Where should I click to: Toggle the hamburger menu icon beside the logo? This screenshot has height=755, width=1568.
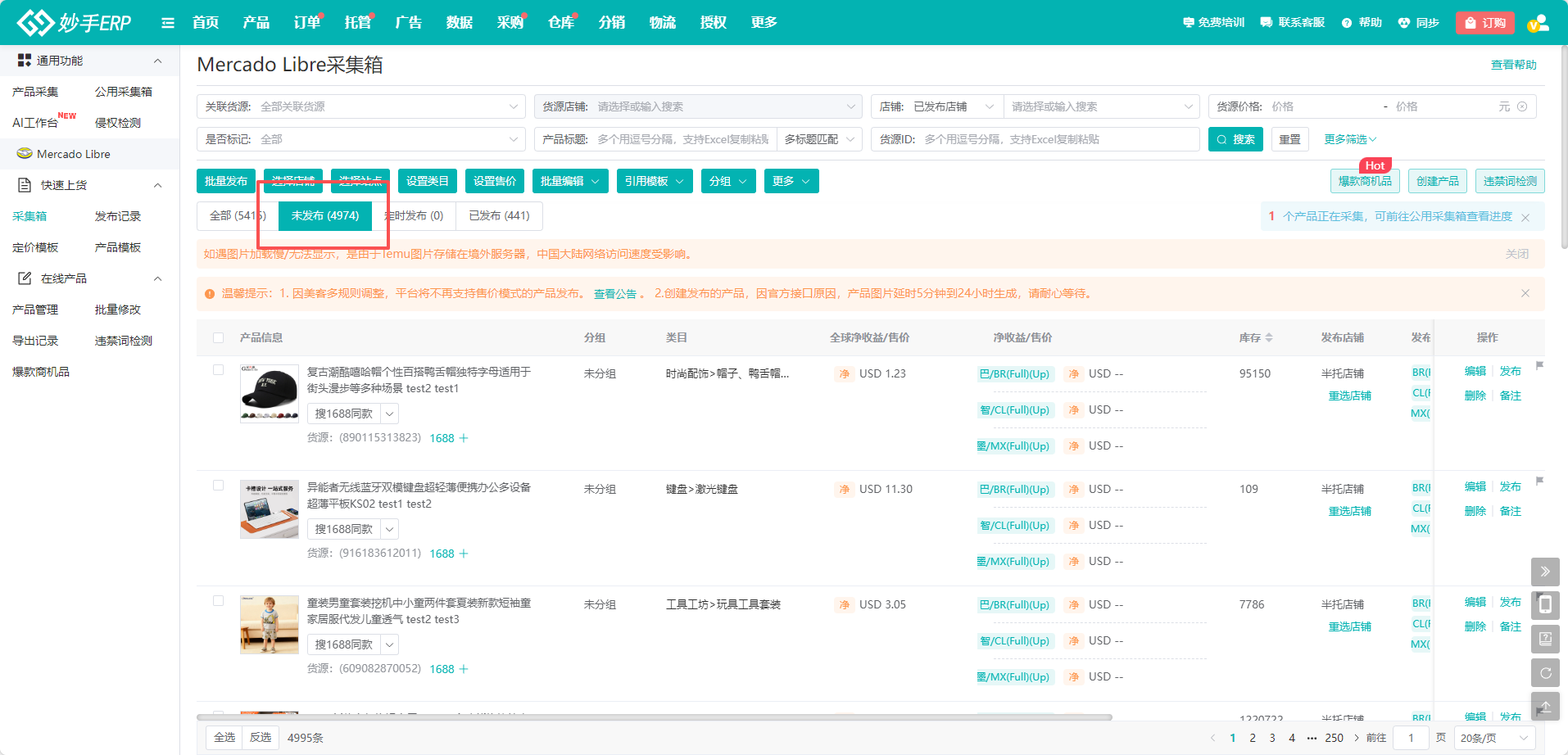click(x=168, y=23)
